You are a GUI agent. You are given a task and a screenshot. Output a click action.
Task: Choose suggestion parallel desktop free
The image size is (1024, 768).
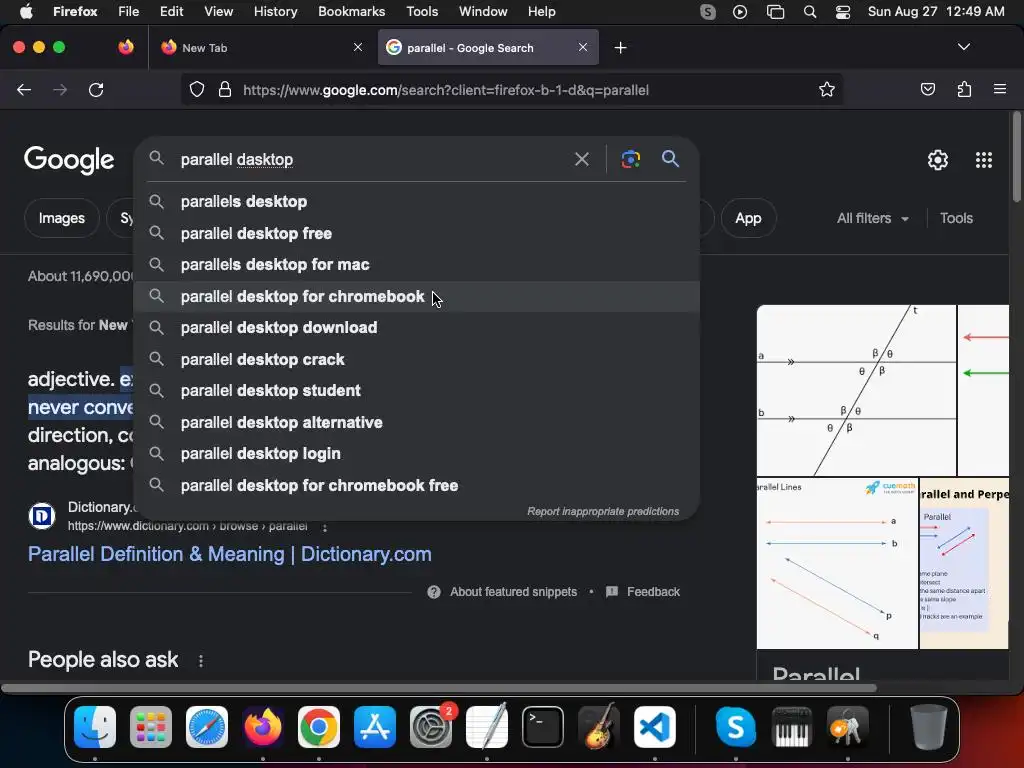(417, 233)
